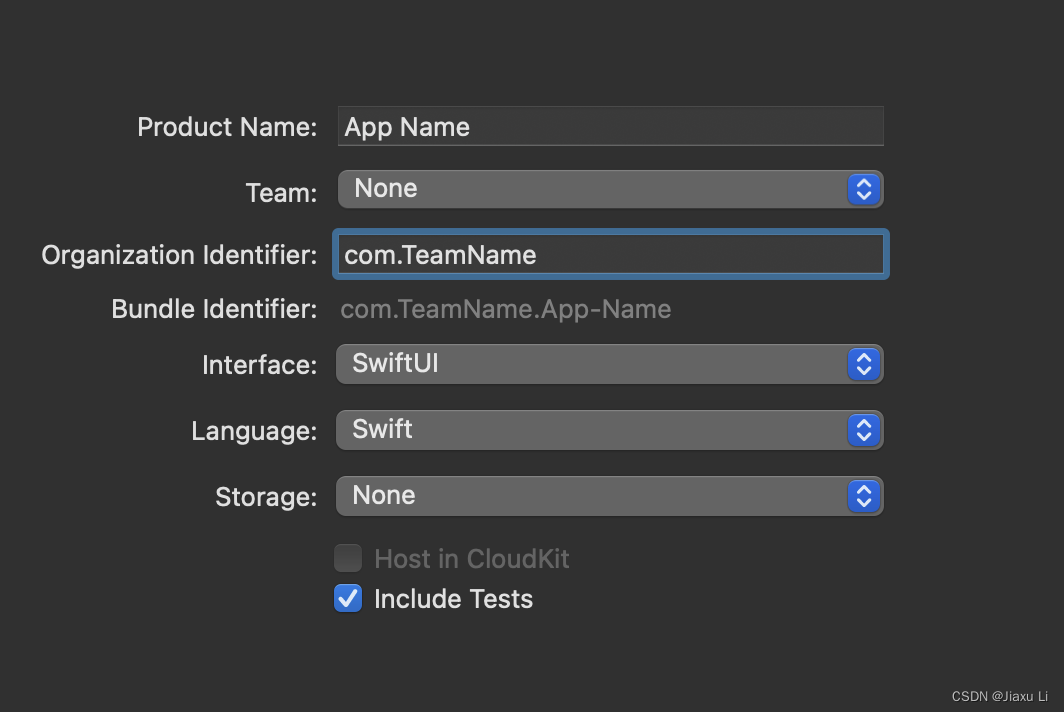Click the blue arrows on Storage popup

click(x=863, y=496)
